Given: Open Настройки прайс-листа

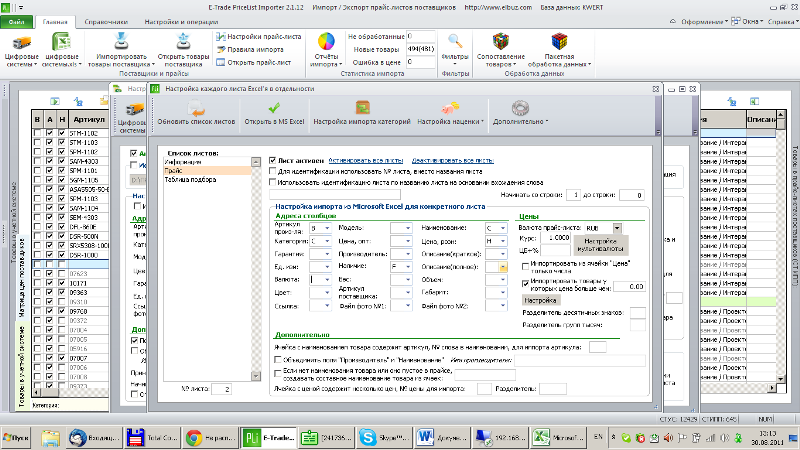Looking at the screenshot, I should [x=259, y=36].
